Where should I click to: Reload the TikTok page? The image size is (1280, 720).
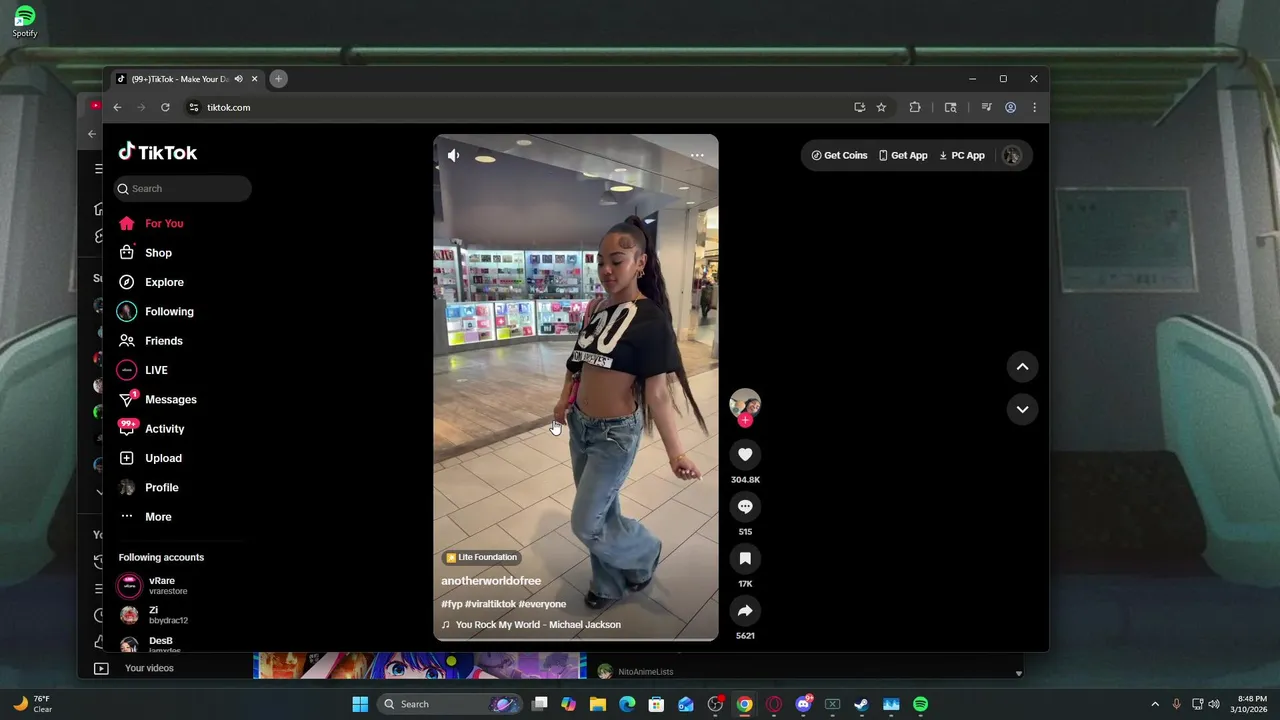tap(165, 107)
